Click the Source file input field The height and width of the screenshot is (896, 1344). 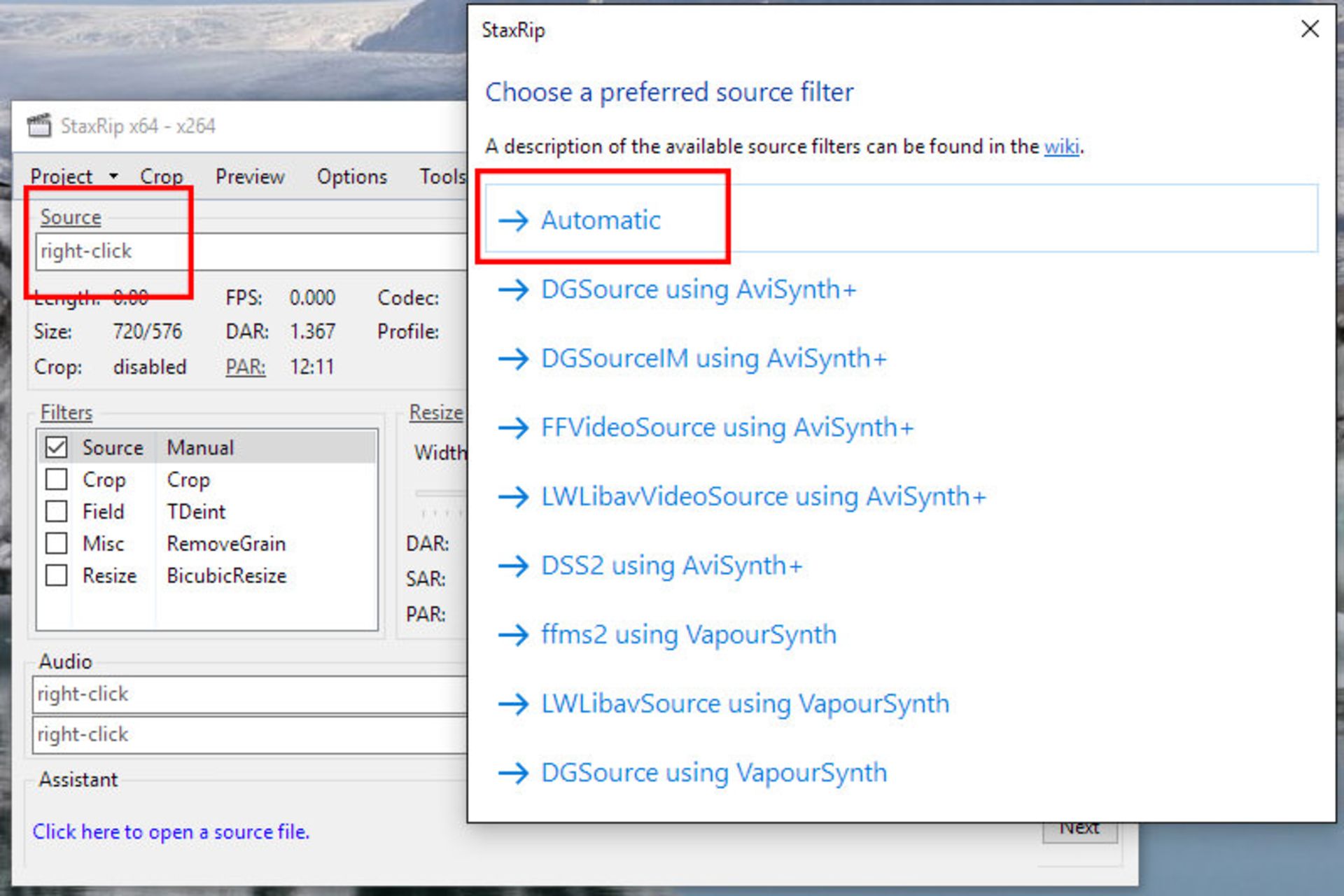252,251
